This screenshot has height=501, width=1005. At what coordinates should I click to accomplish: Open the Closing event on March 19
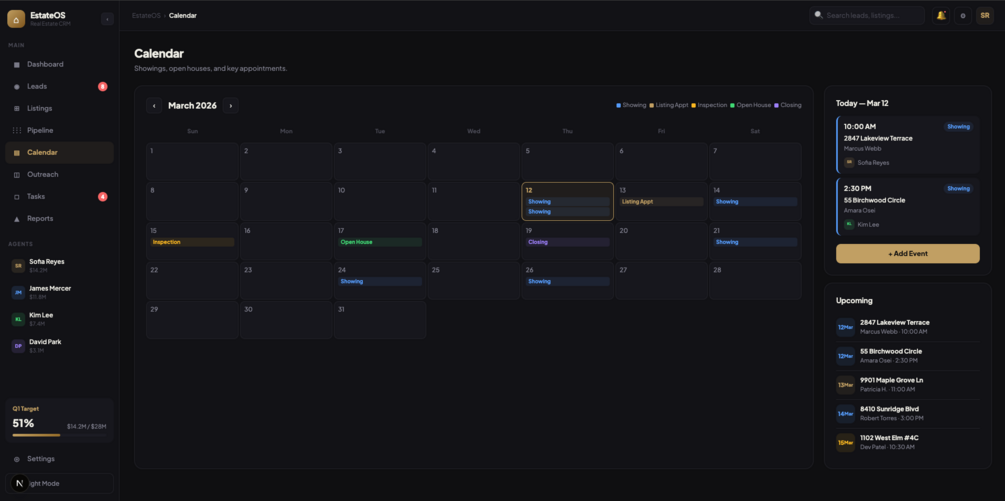pyautogui.click(x=567, y=242)
